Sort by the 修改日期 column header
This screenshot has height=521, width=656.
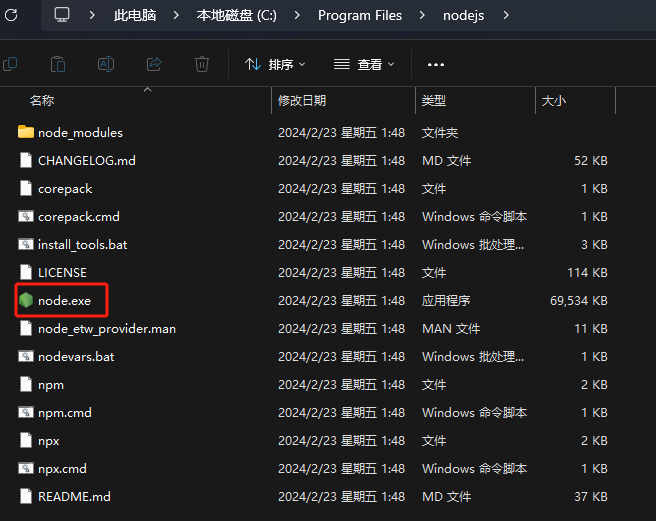pyautogui.click(x=302, y=101)
